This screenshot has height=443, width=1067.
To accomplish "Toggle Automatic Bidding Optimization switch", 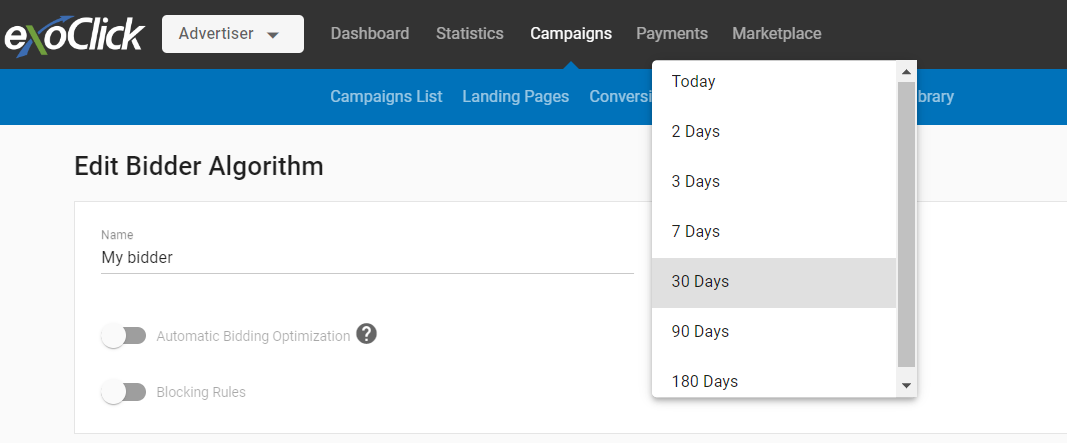I will coord(124,336).
